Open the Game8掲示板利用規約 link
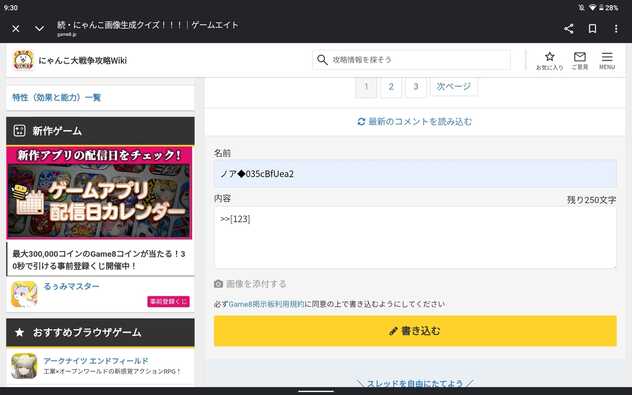The width and height of the screenshot is (632, 395). point(266,304)
